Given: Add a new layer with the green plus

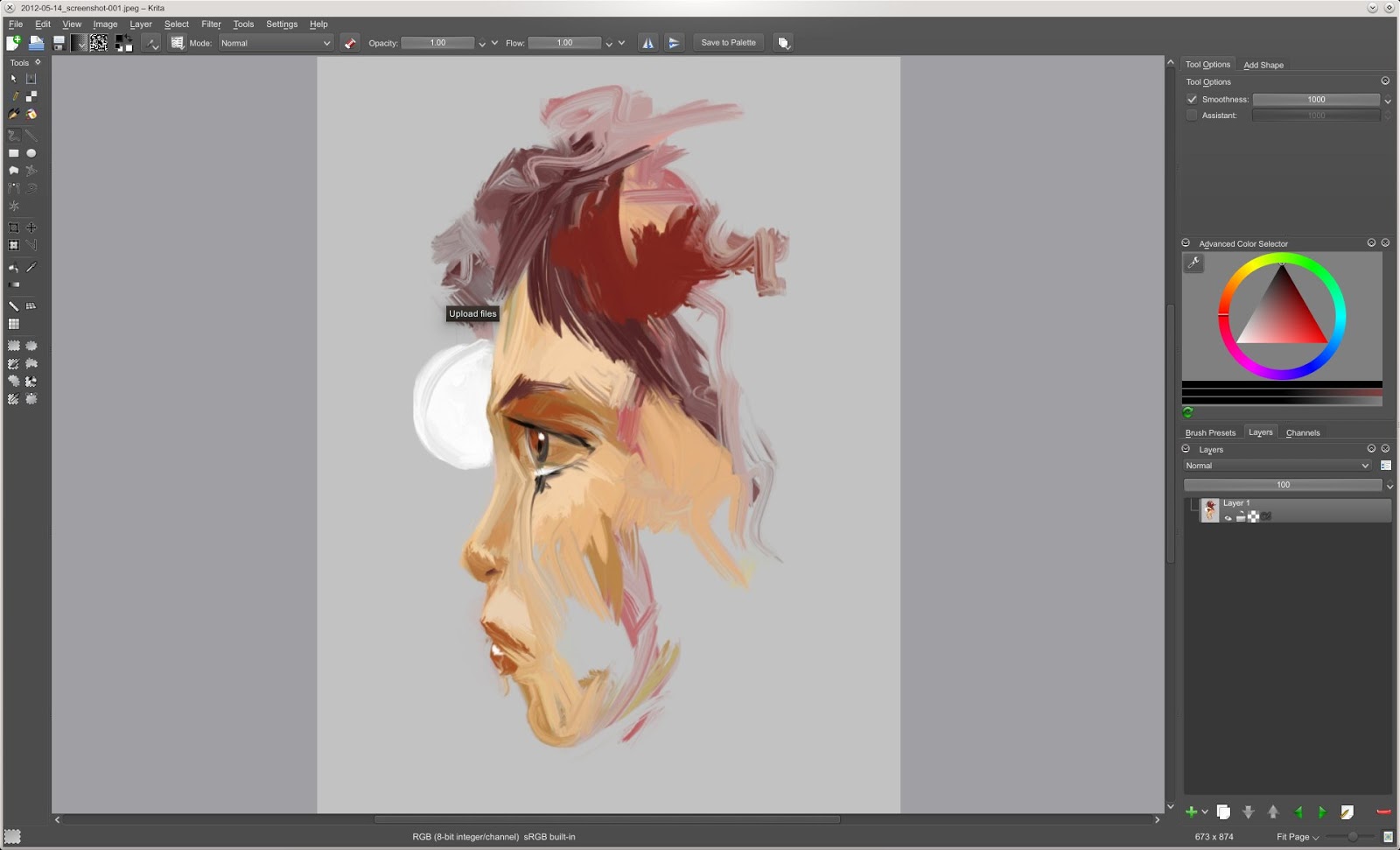Looking at the screenshot, I should (1193, 811).
